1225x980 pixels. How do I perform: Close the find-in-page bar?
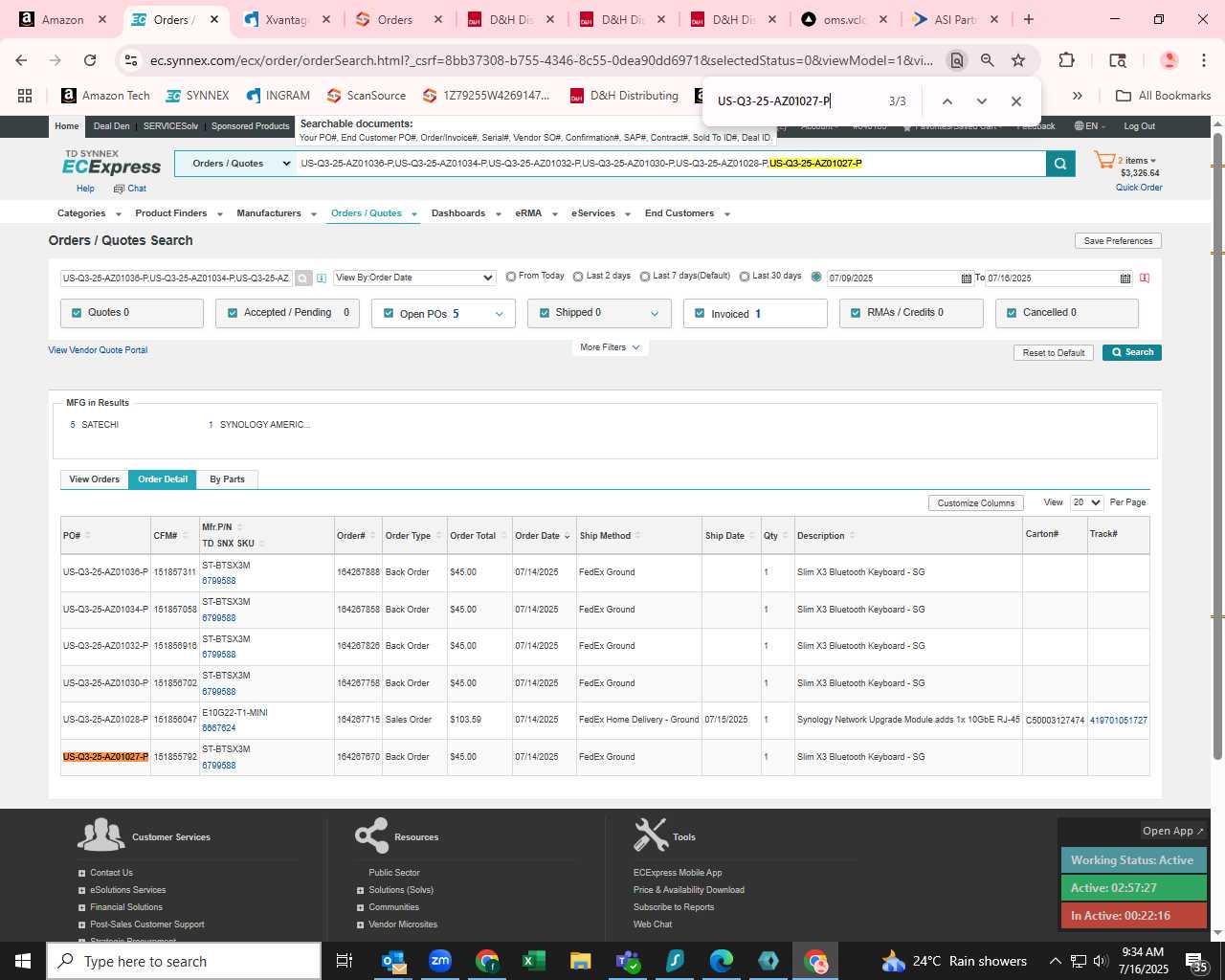coord(1016,101)
